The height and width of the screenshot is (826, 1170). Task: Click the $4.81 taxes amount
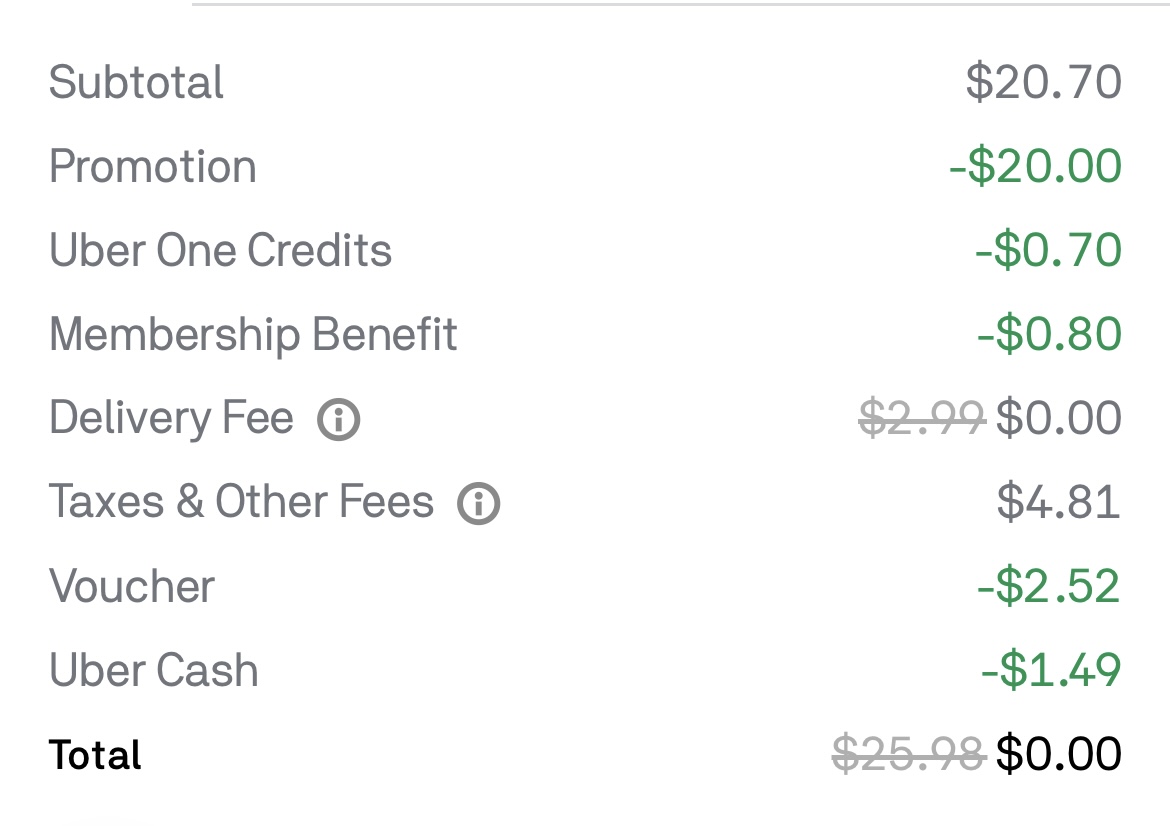point(1058,502)
